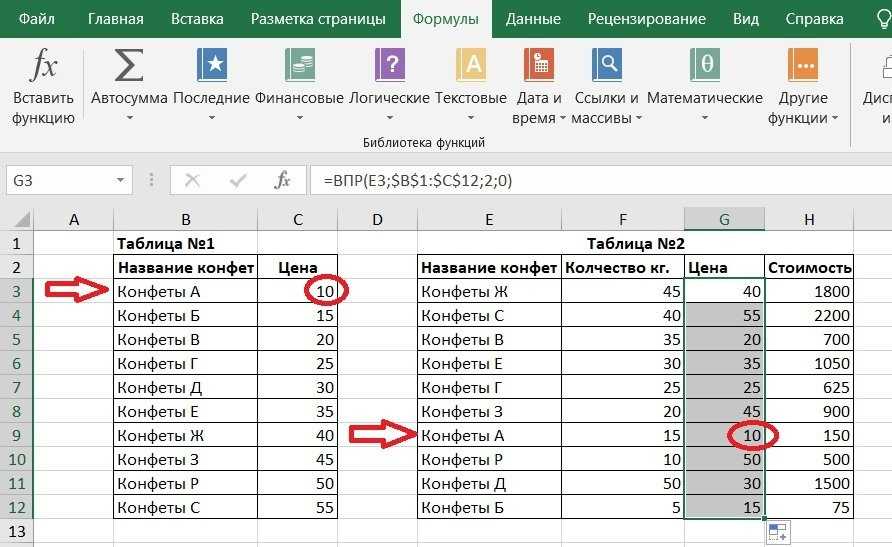Expand the AutoSum (Автосумма) dropdown arrow
Viewport: 892px width, 547px height.
[129, 118]
